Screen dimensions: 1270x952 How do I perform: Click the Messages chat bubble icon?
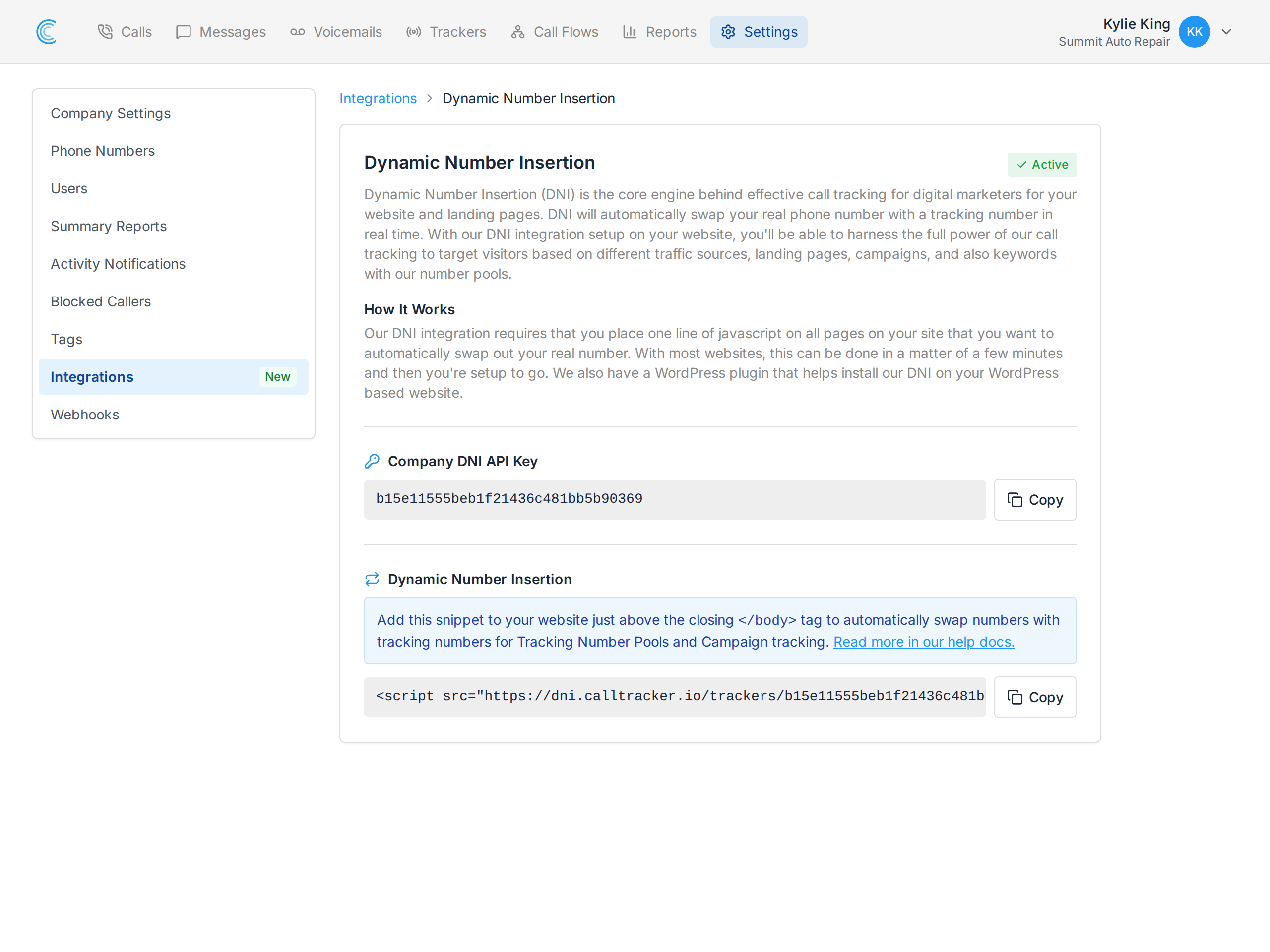click(x=183, y=32)
